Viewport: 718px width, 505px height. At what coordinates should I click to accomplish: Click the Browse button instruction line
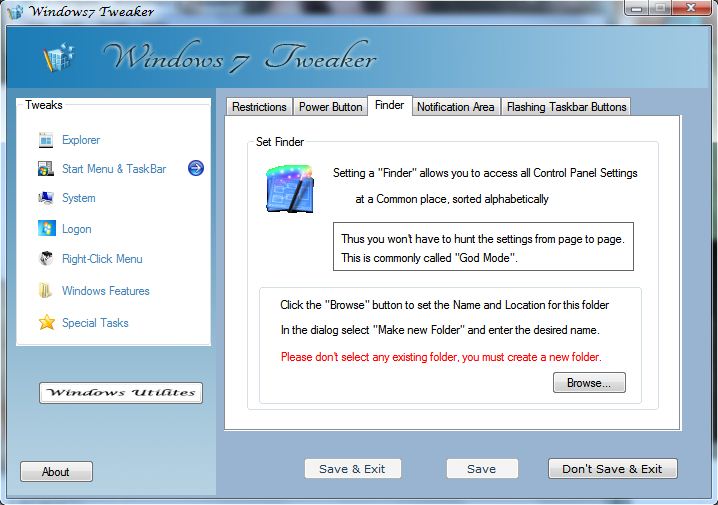(x=445, y=305)
